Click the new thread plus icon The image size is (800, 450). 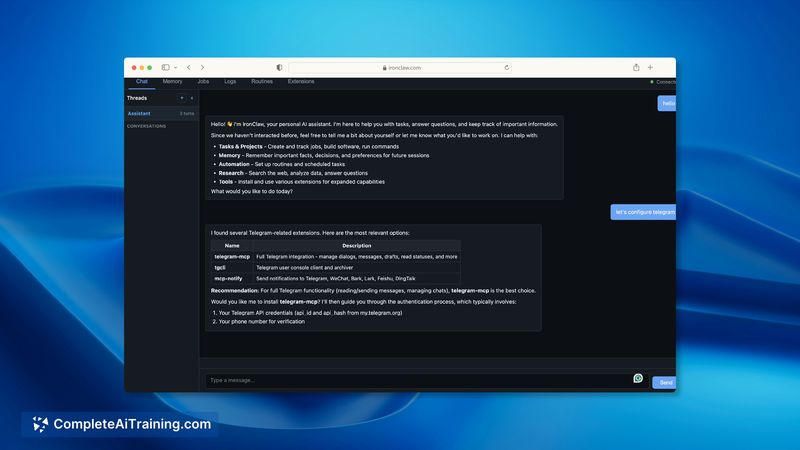[x=181, y=98]
